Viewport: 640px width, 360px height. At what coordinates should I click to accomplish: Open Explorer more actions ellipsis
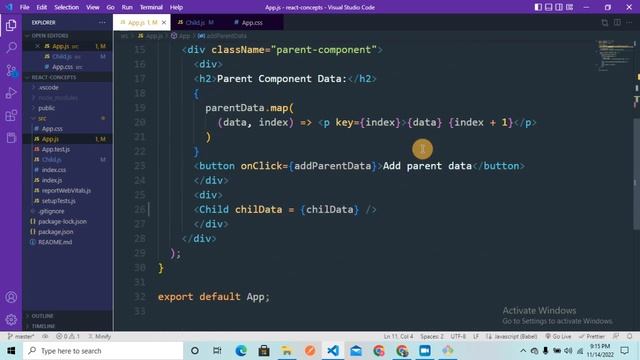click(x=102, y=22)
